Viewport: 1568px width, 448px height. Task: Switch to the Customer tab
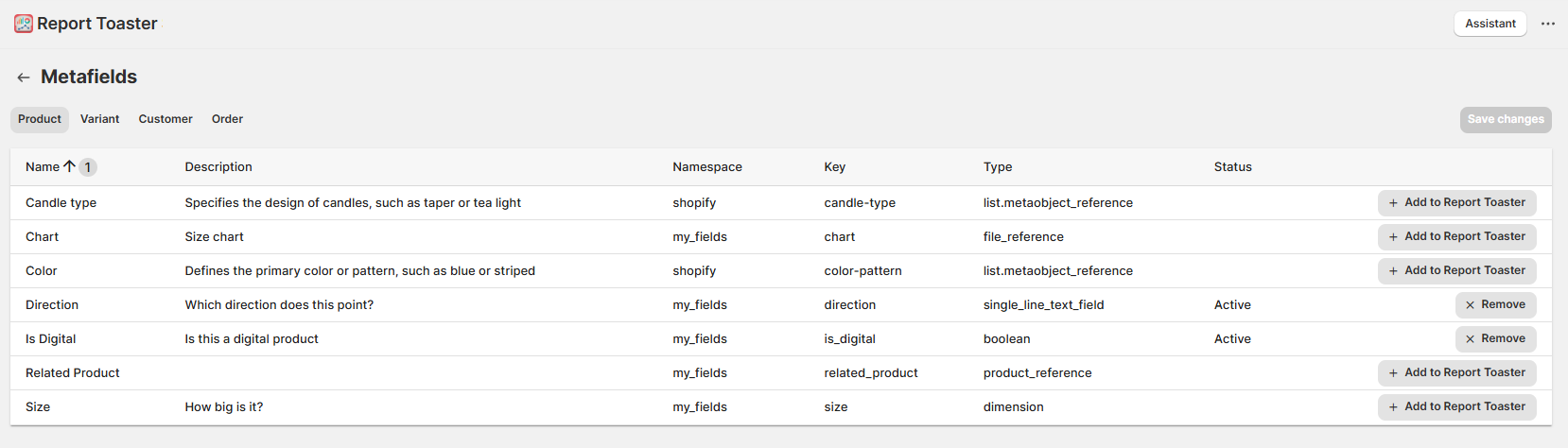(166, 119)
